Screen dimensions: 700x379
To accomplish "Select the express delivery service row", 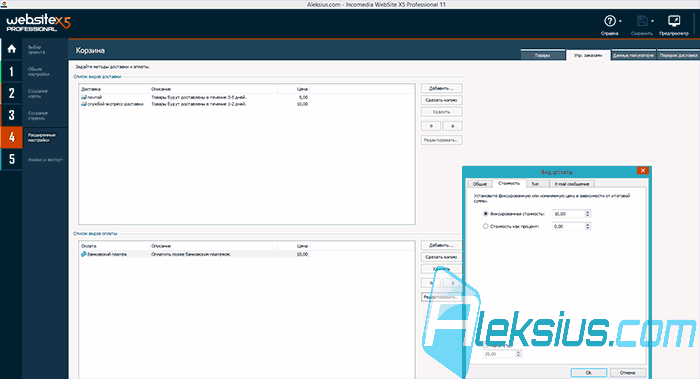I will pyautogui.click(x=195, y=104).
